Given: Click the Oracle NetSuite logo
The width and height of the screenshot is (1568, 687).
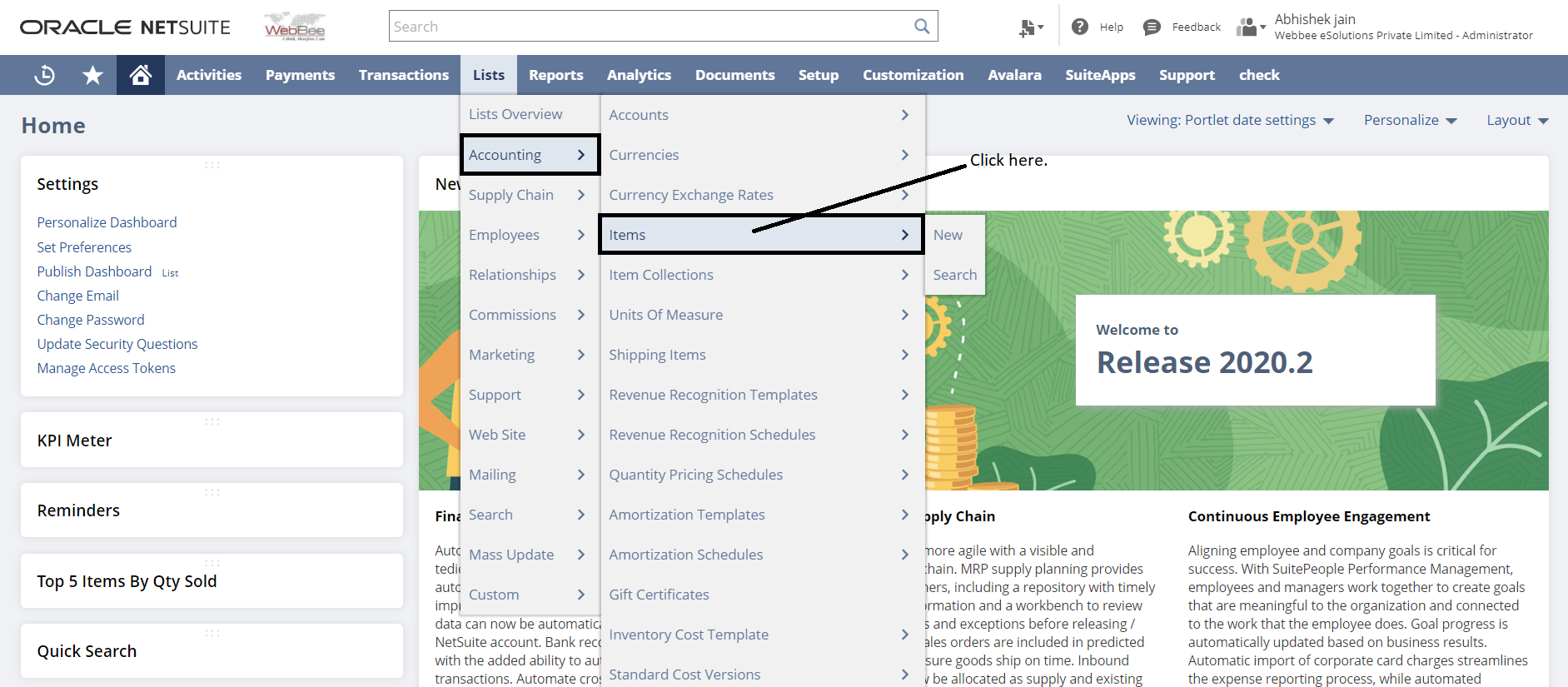Looking at the screenshot, I should click(125, 27).
